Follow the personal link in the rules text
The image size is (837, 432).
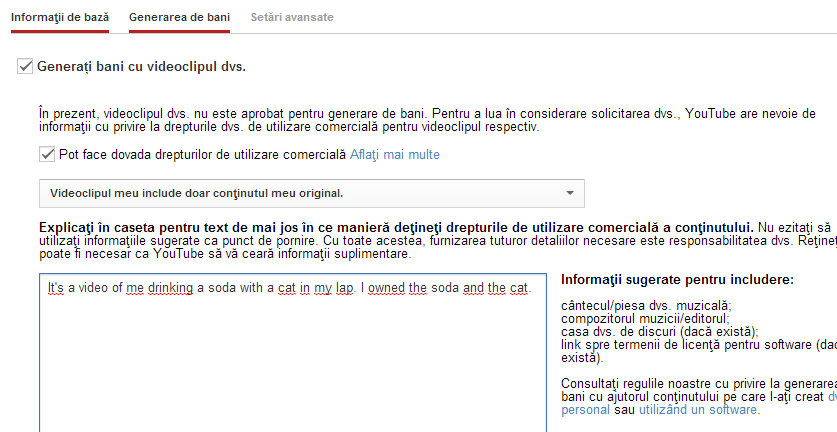pyautogui.click(x=585, y=410)
